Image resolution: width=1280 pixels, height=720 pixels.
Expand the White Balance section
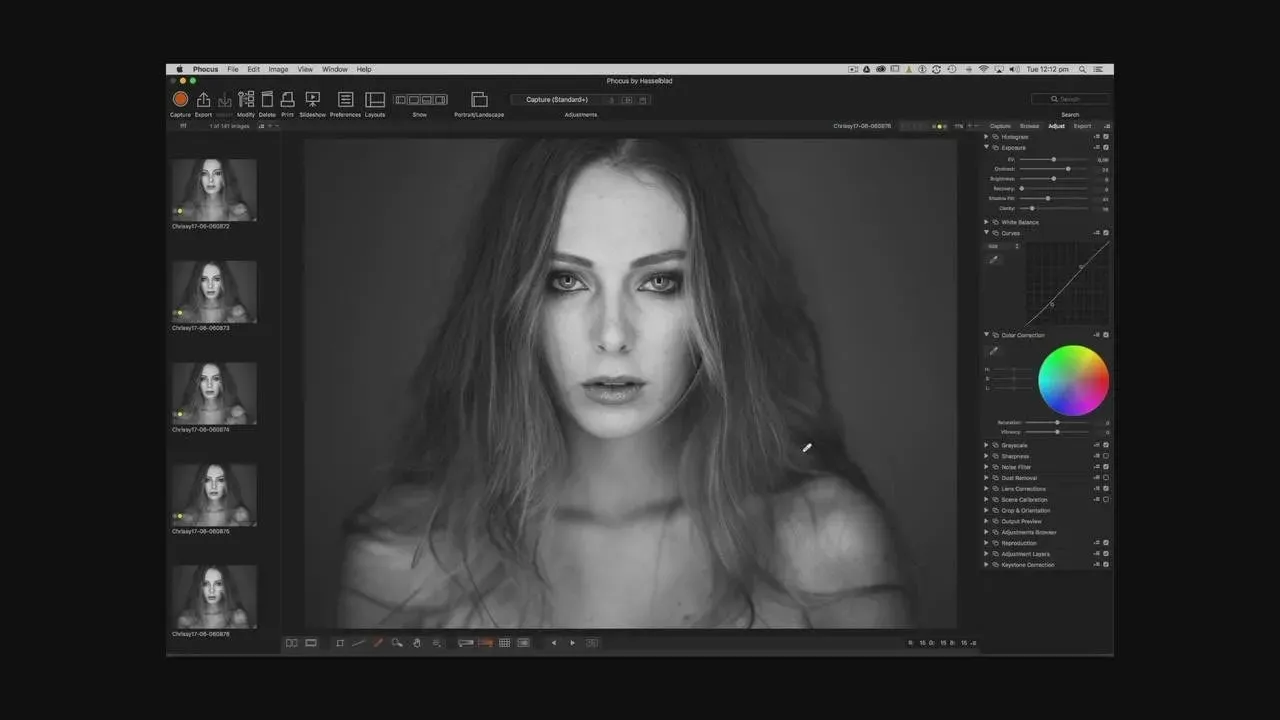[x=986, y=222]
